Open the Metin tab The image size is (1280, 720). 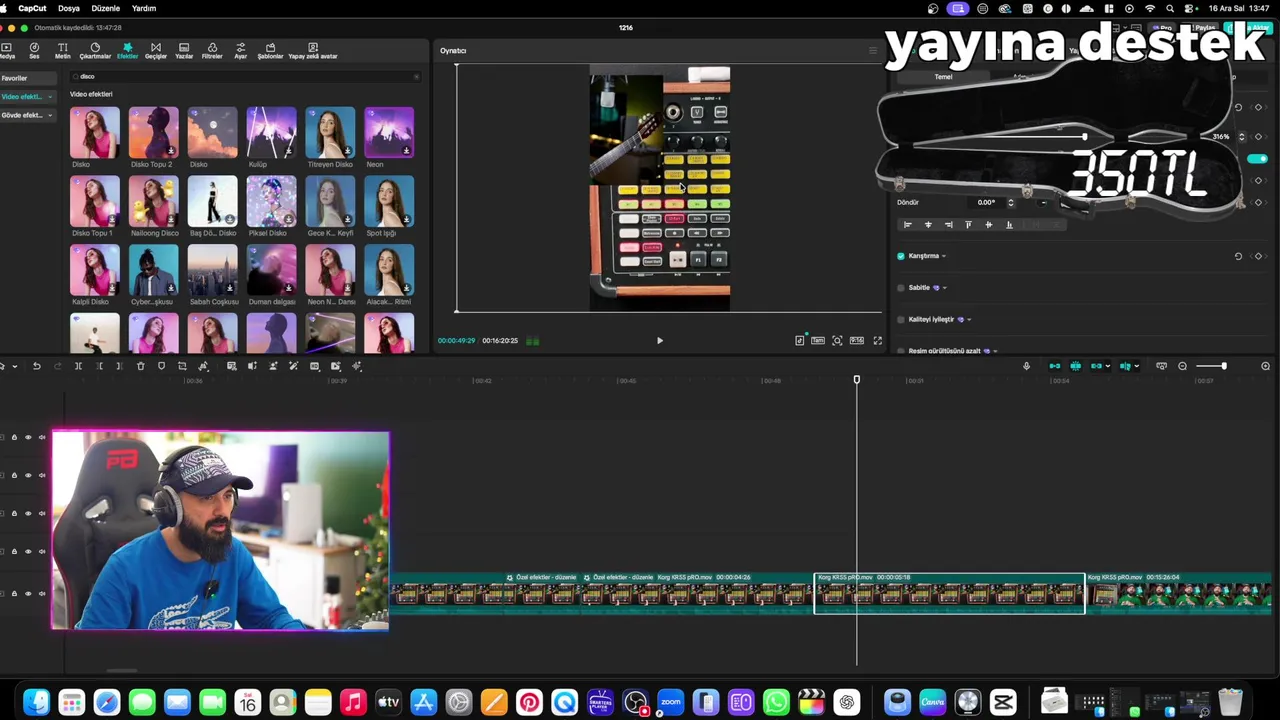point(62,51)
